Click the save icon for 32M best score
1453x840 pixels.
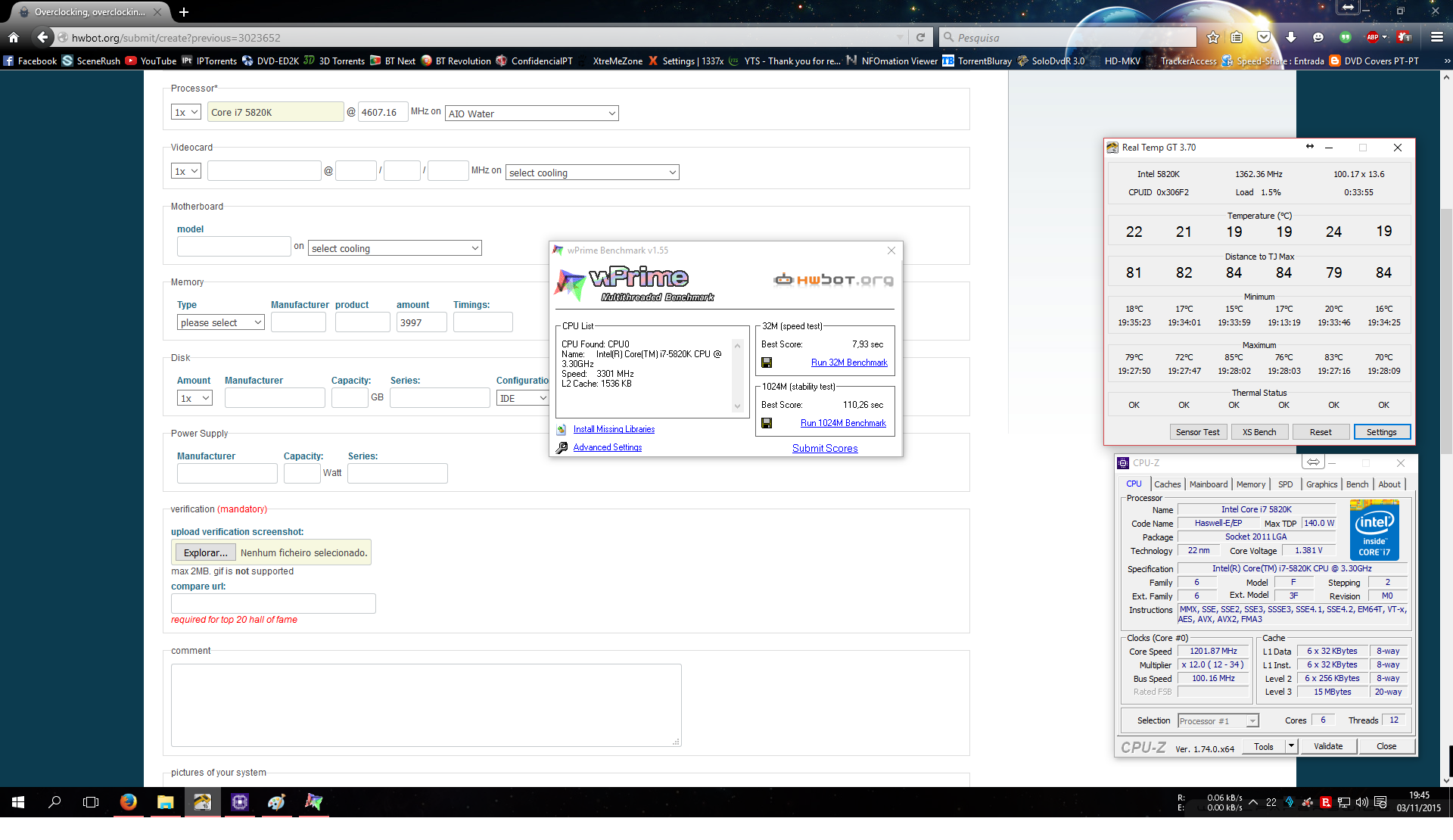coord(767,362)
